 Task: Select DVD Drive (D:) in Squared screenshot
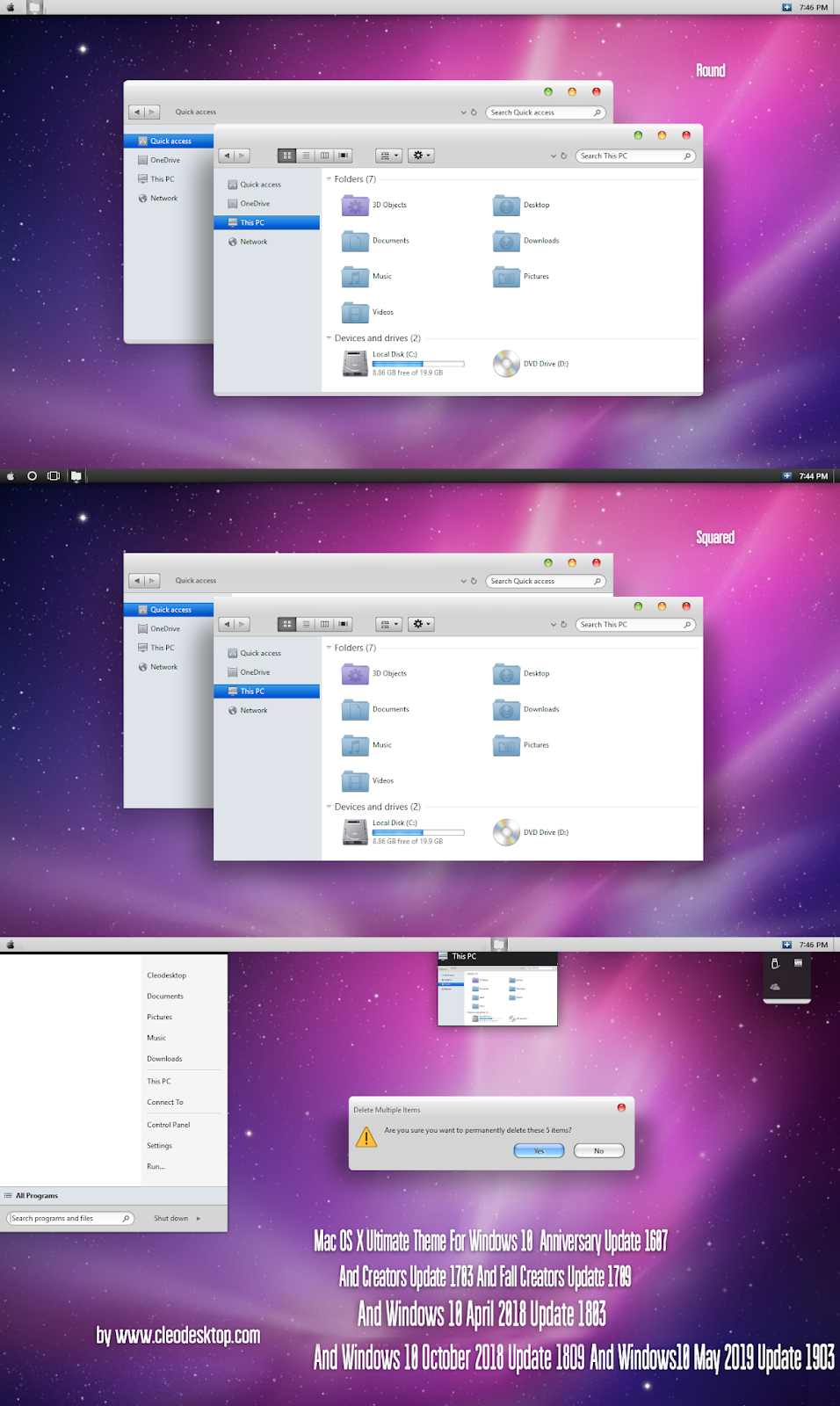point(531,831)
